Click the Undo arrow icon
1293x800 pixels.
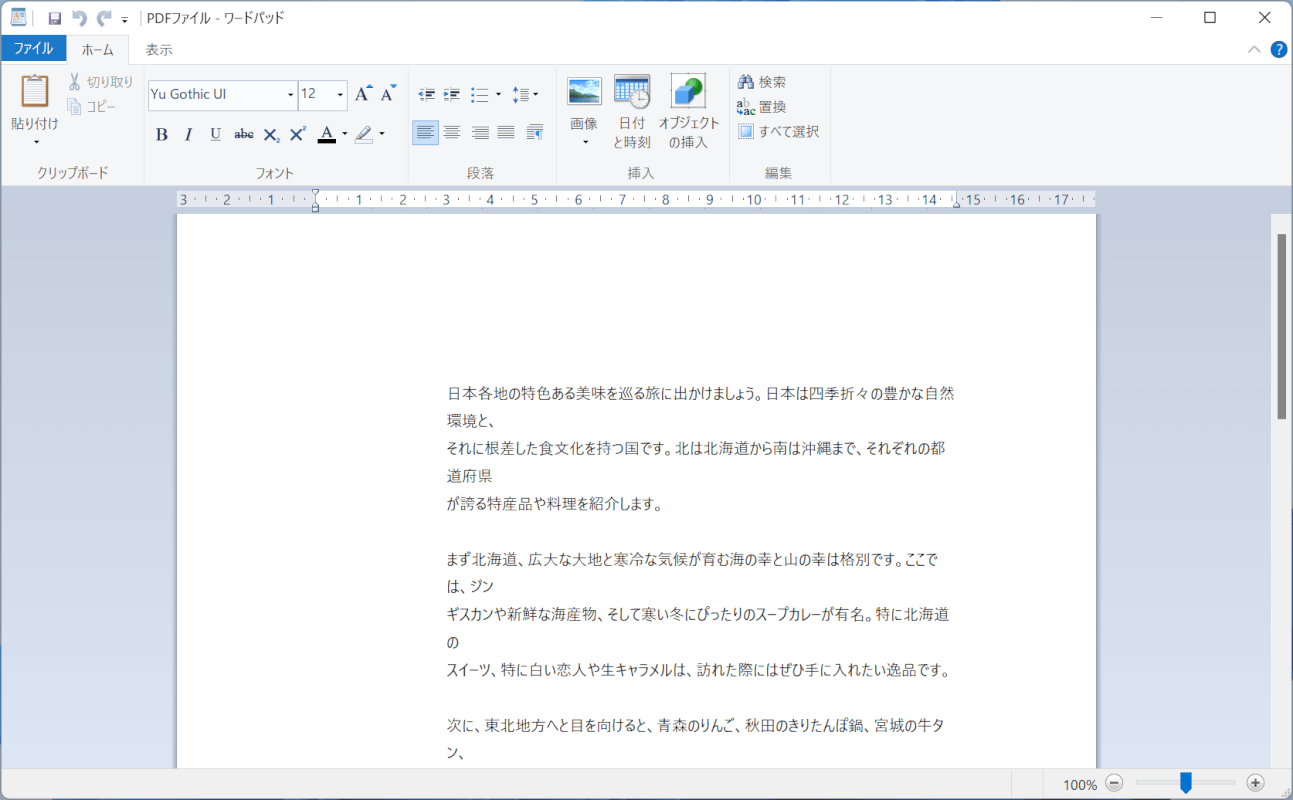(x=80, y=18)
